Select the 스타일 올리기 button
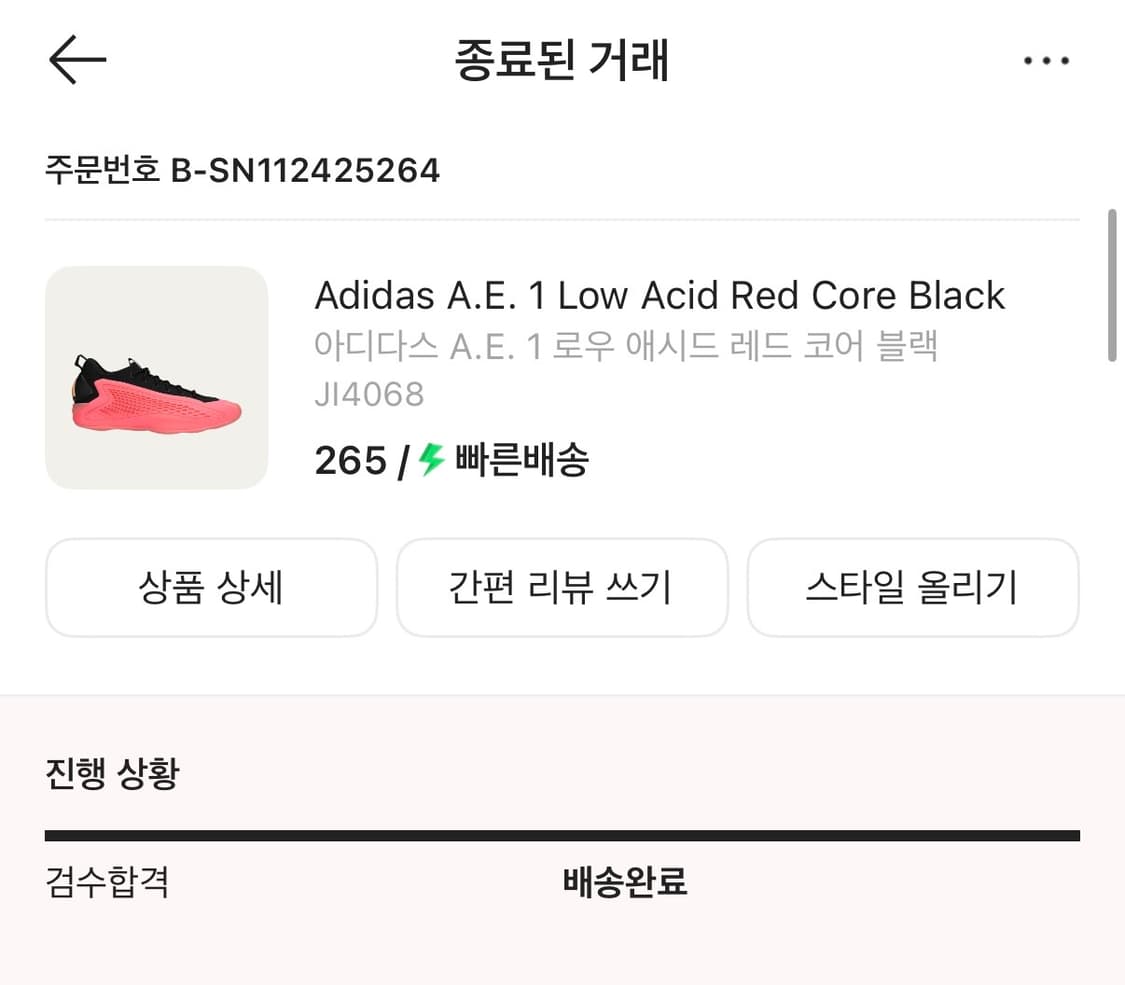The width and height of the screenshot is (1125, 985). tap(912, 588)
